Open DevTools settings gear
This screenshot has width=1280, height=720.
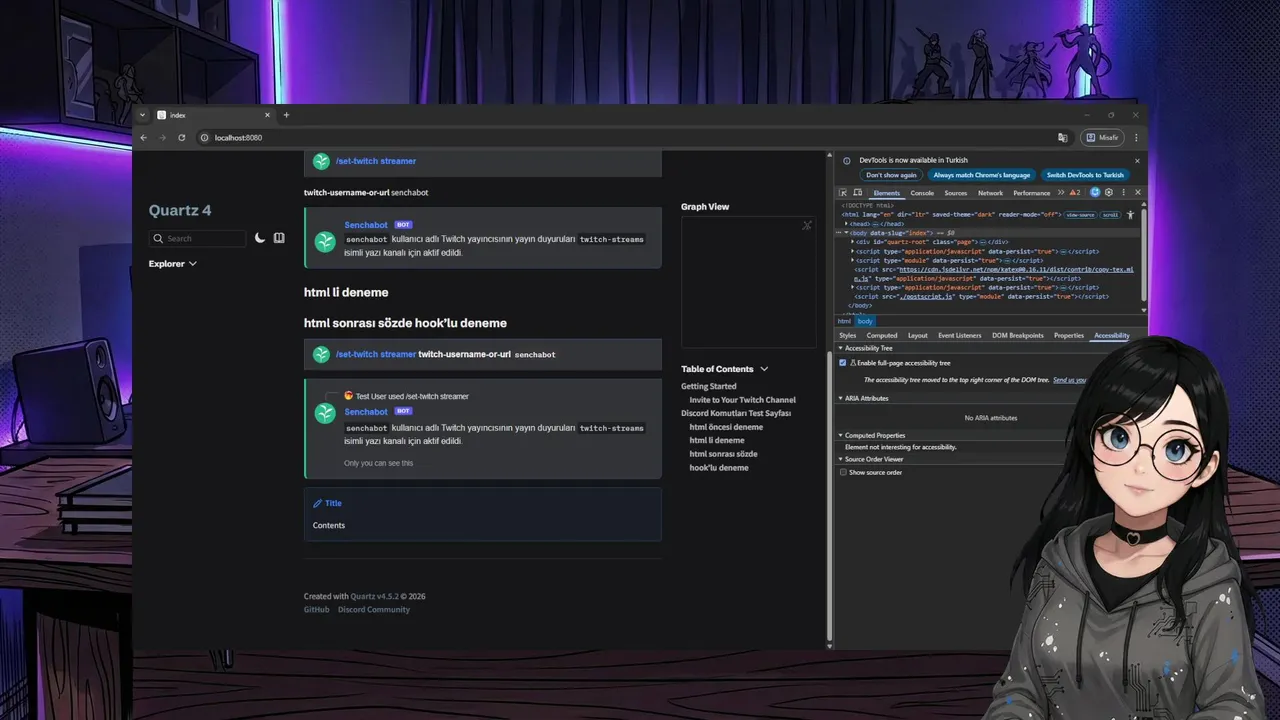1109,193
